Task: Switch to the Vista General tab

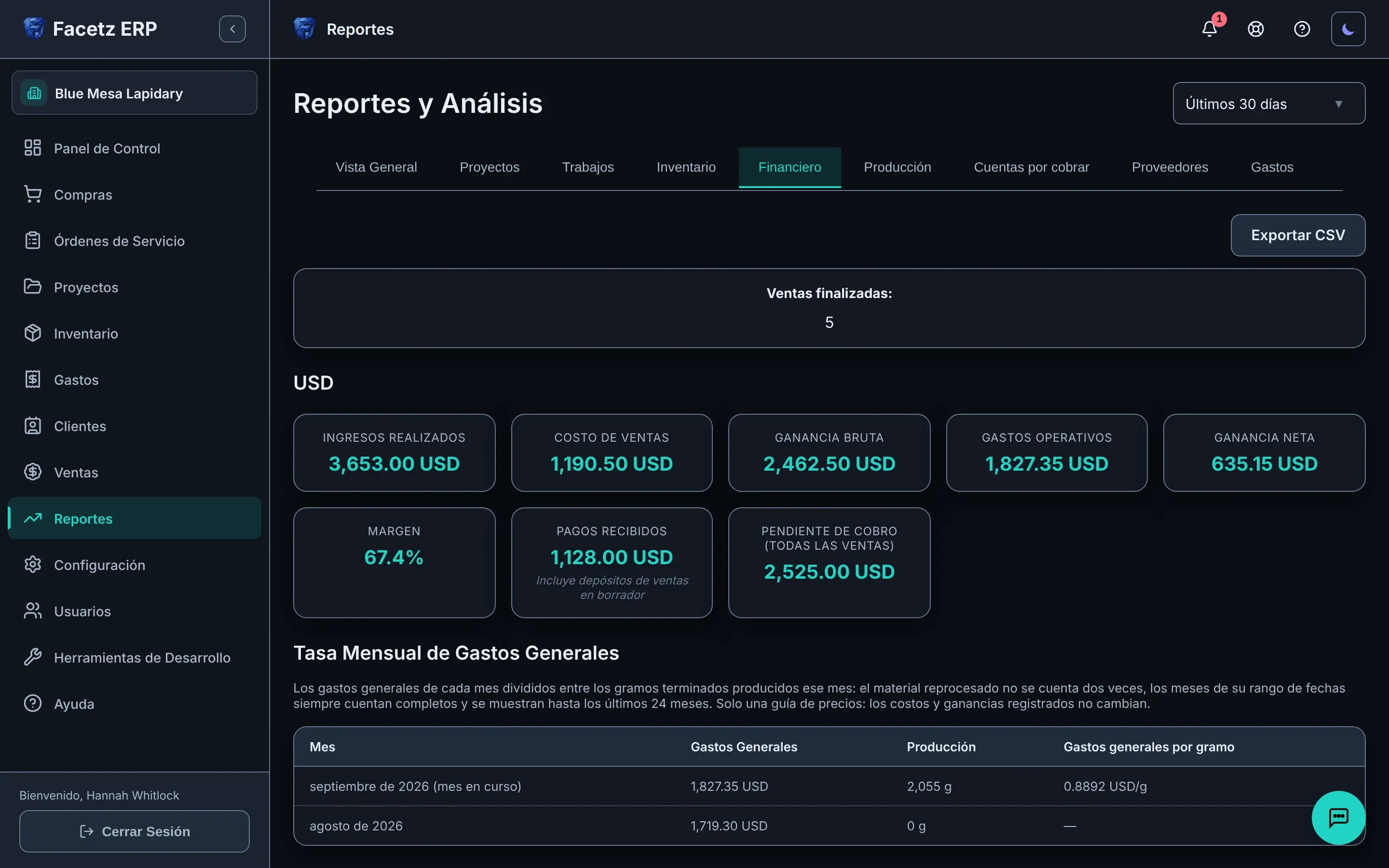Action: (376, 167)
